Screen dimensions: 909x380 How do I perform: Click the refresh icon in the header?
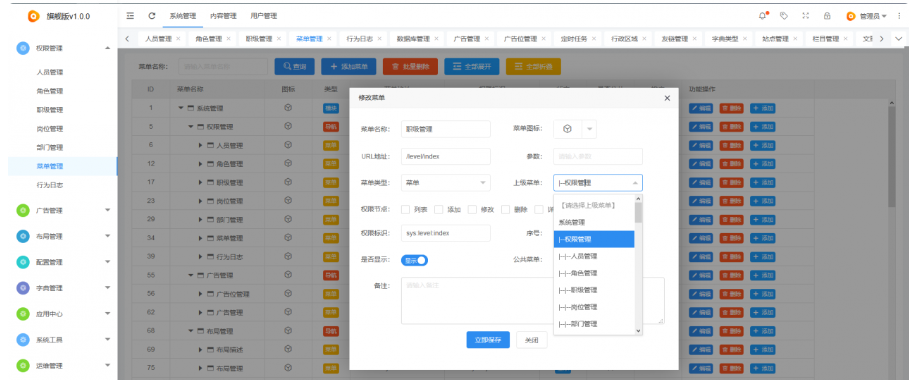[152, 16]
